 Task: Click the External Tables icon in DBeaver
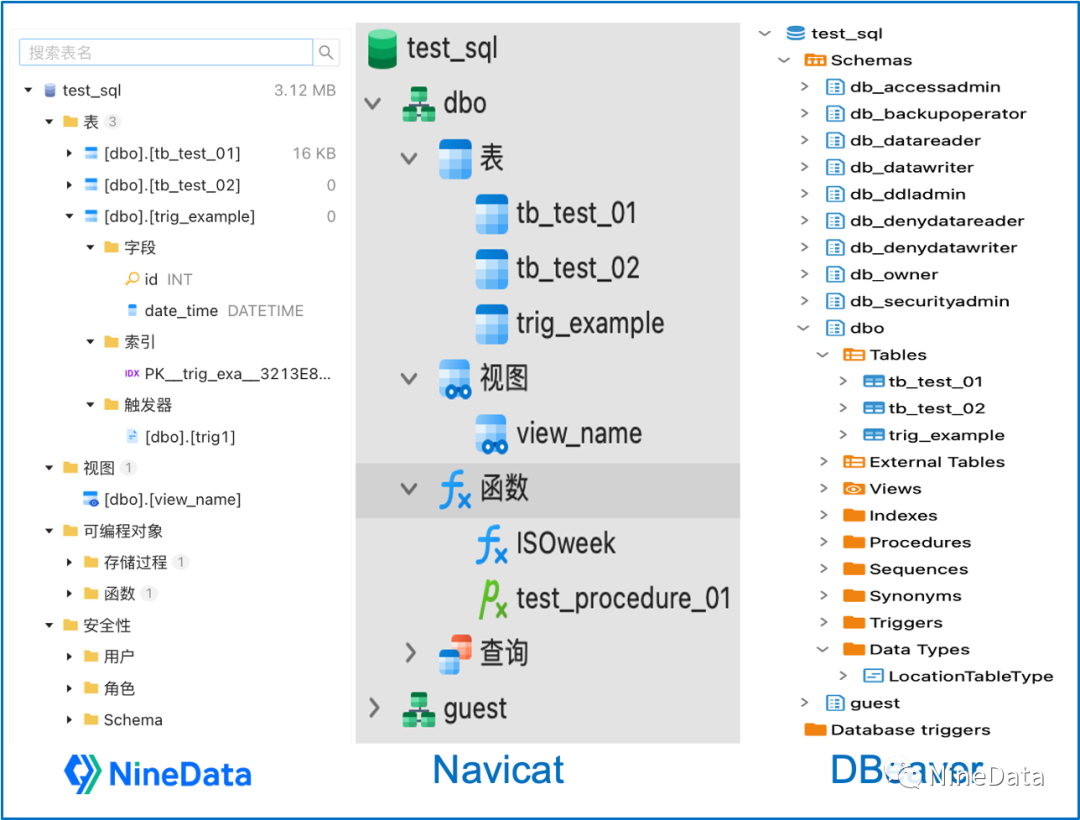pos(854,462)
